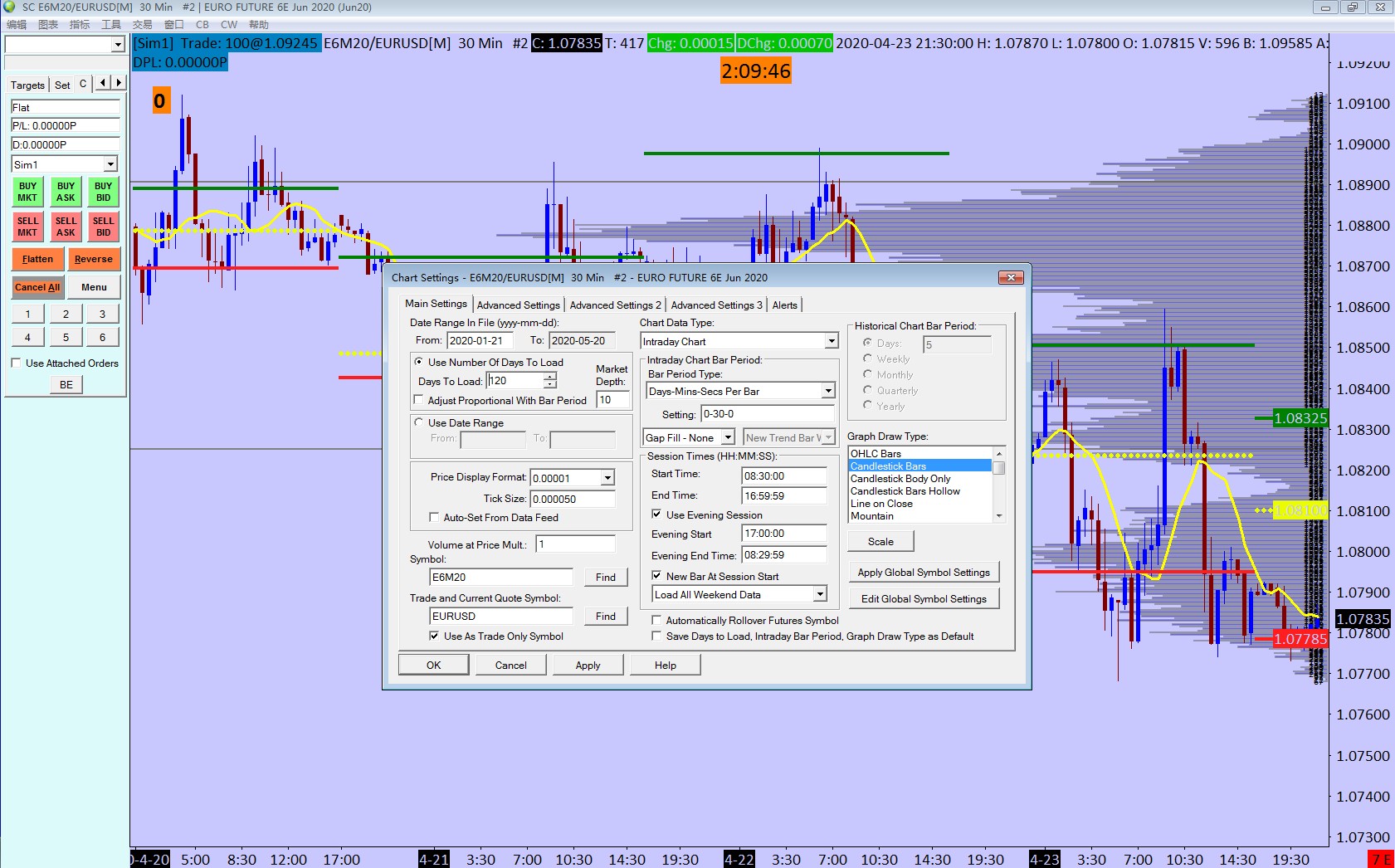Screen dimensions: 1395x868
Task: Click the BUY MKT button
Action: tap(27, 192)
